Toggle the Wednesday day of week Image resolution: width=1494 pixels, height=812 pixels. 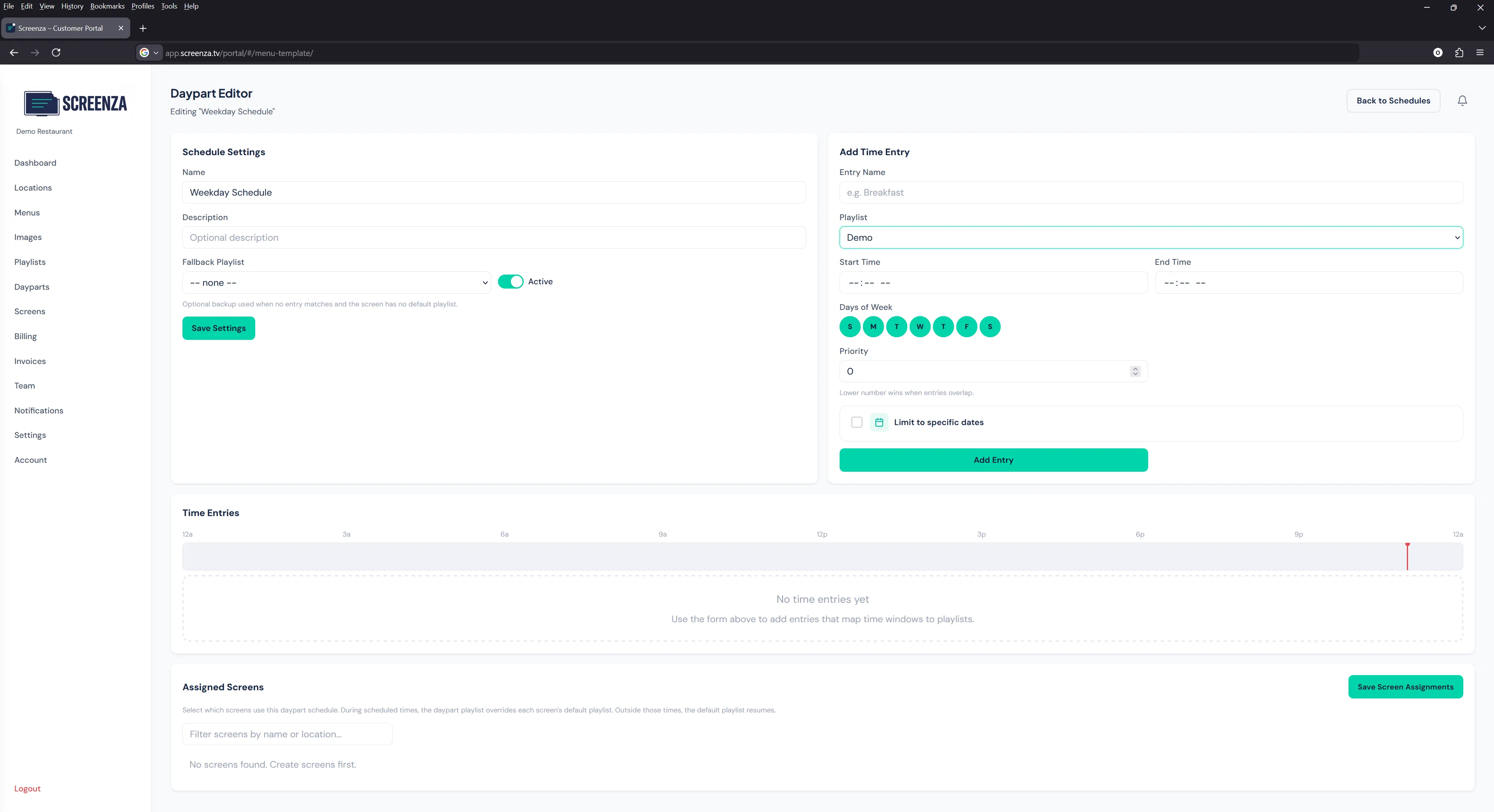(x=920, y=326)
